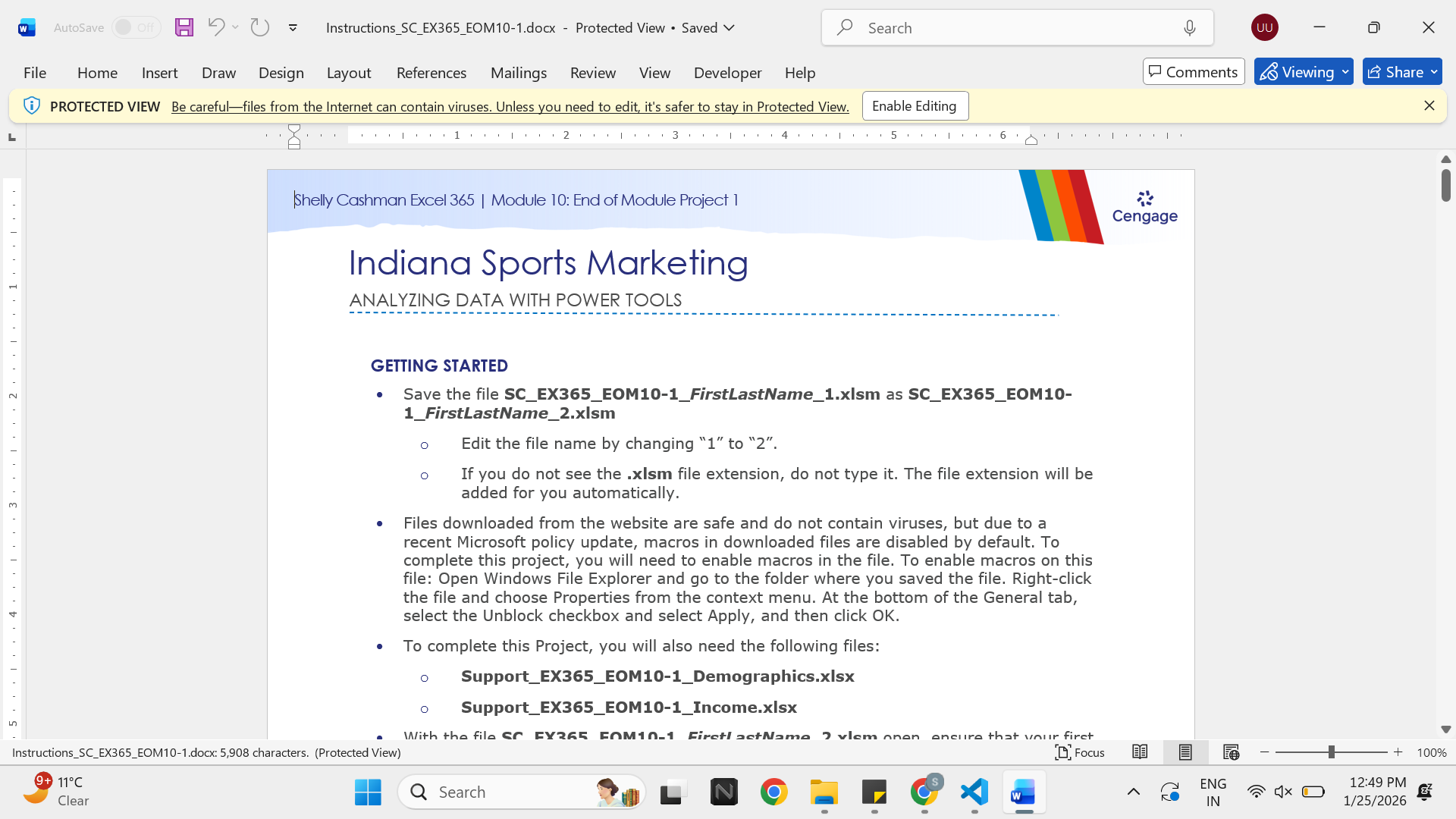Screen dimensions: 1456x819
Task: Click the Redo icon
Action: coord(260,27)
